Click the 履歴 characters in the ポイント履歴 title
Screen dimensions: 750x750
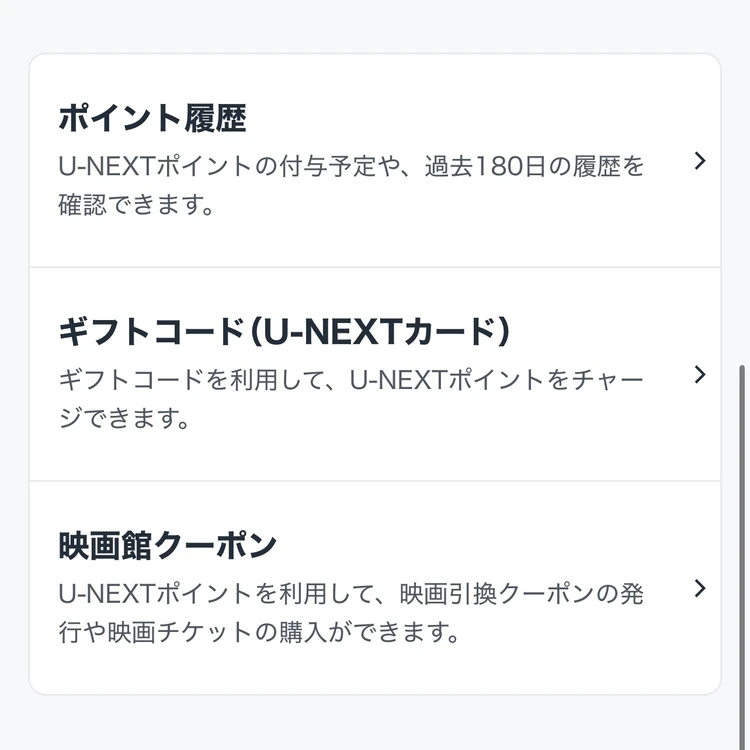click(215, 118)
